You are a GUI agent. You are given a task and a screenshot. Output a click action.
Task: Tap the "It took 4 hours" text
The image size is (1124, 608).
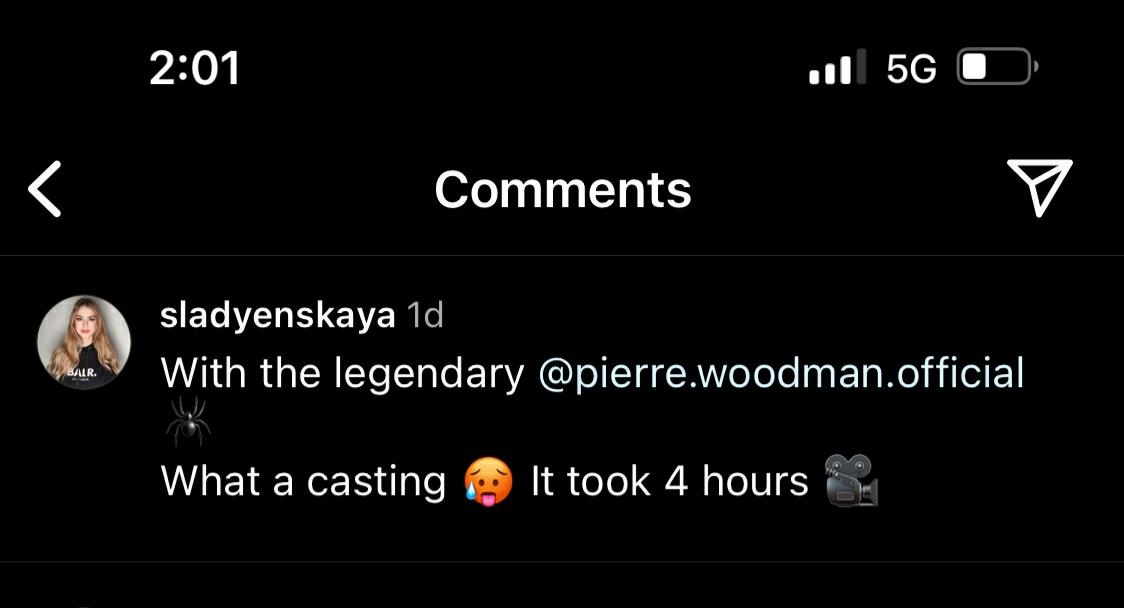pyautogui.click(x=669, y=481)
